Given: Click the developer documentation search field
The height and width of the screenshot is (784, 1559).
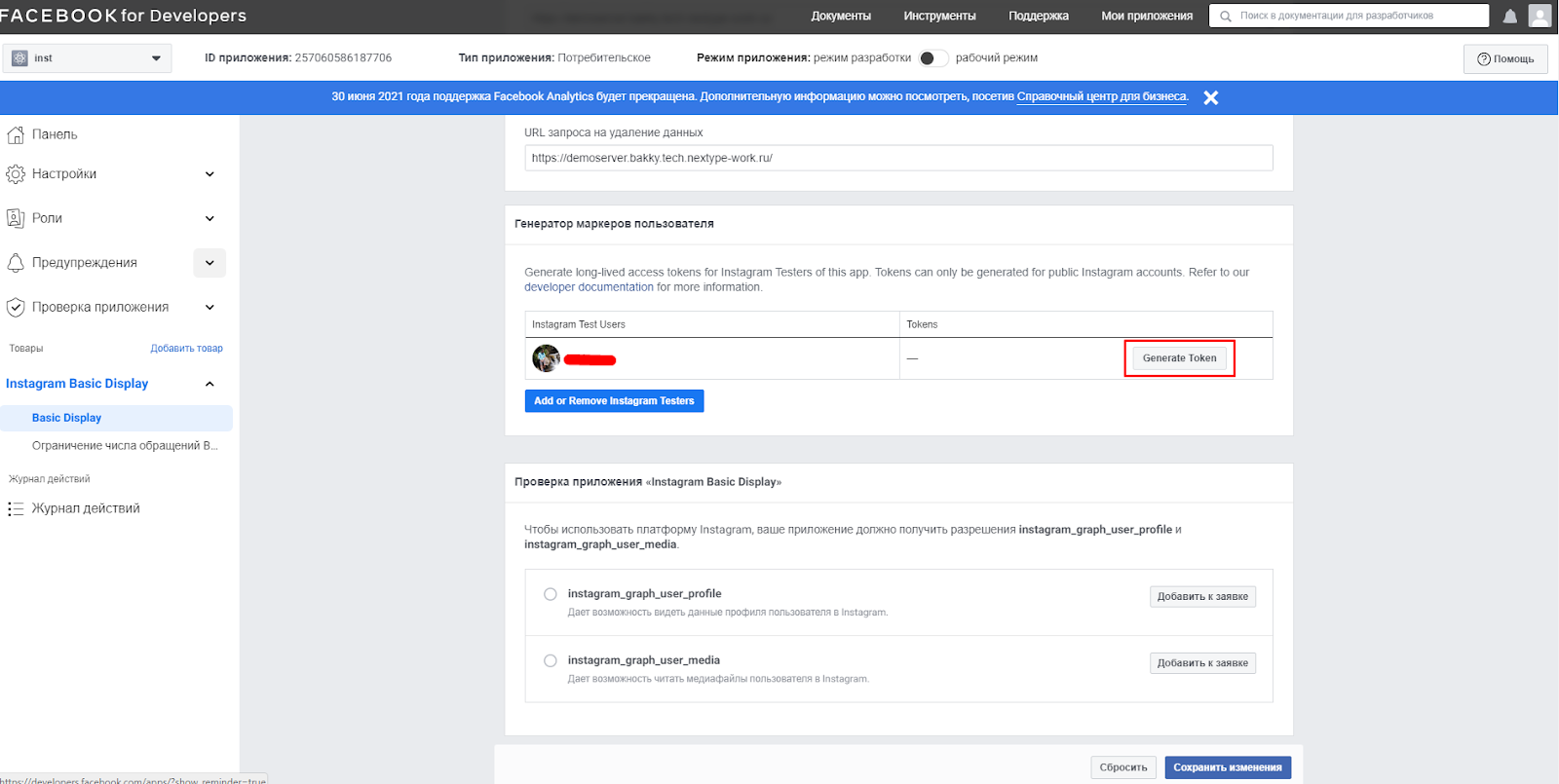Looking at the screenshot, I should coord(1349,16).
